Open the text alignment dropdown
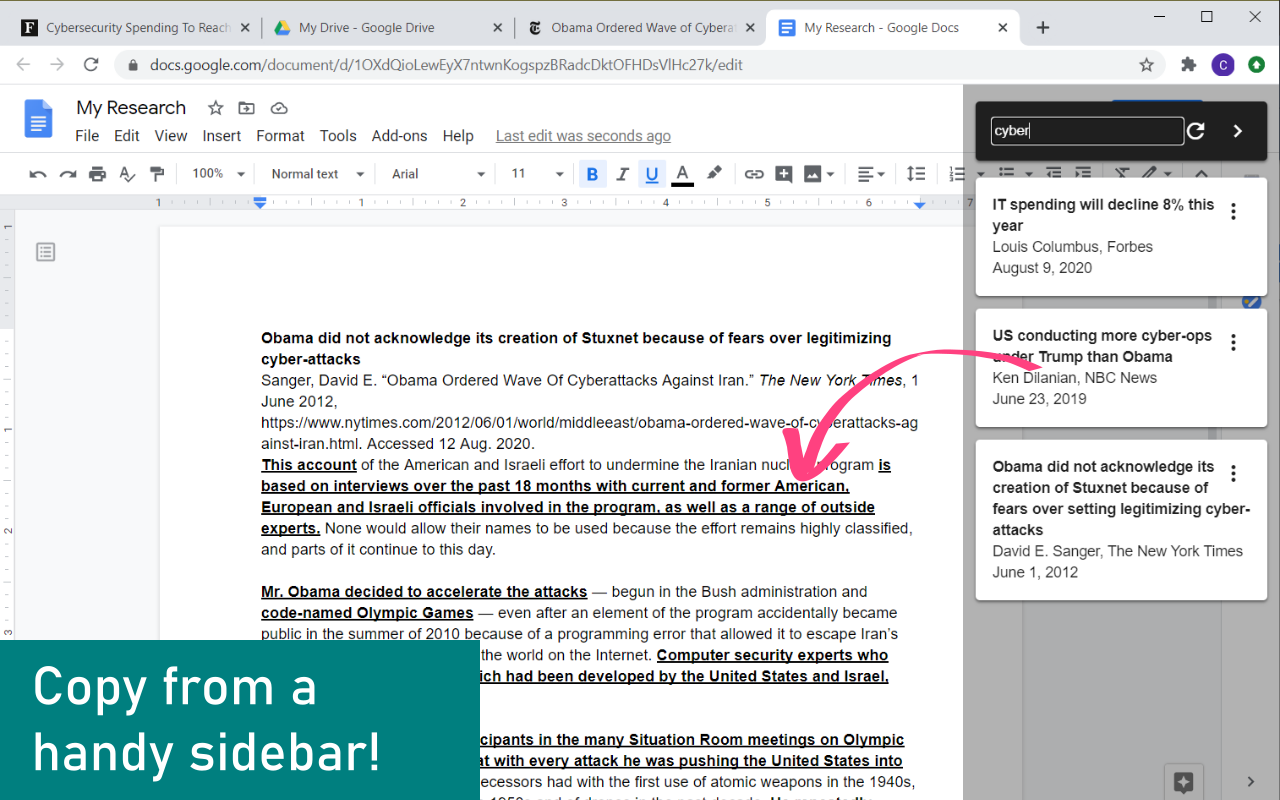The image size is (1280, 800). (871, 174)
